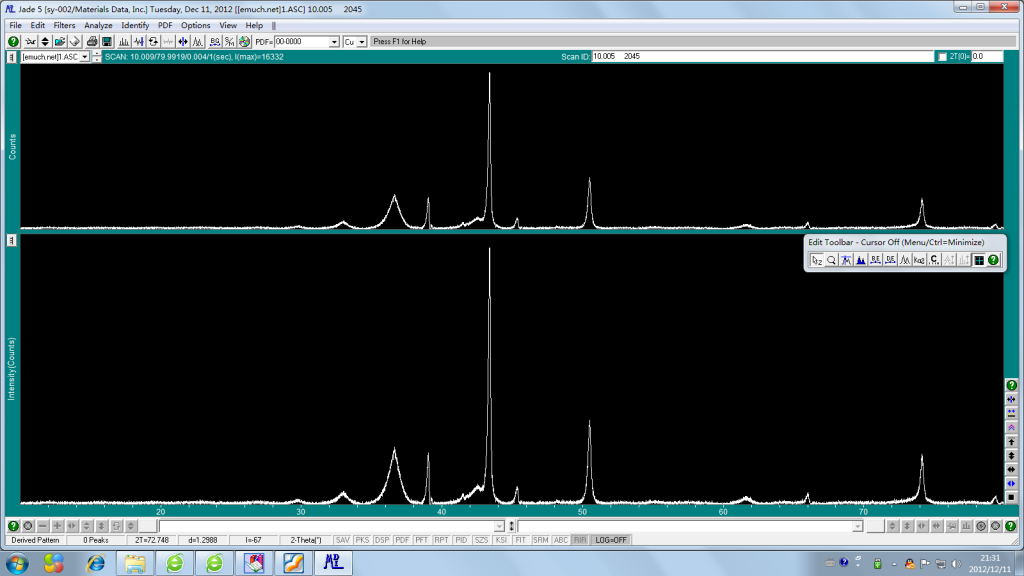The width and height of the screenshot is (1024, 576).
Task: Toggle the PDF status bar button
Action: click(402, 540)
